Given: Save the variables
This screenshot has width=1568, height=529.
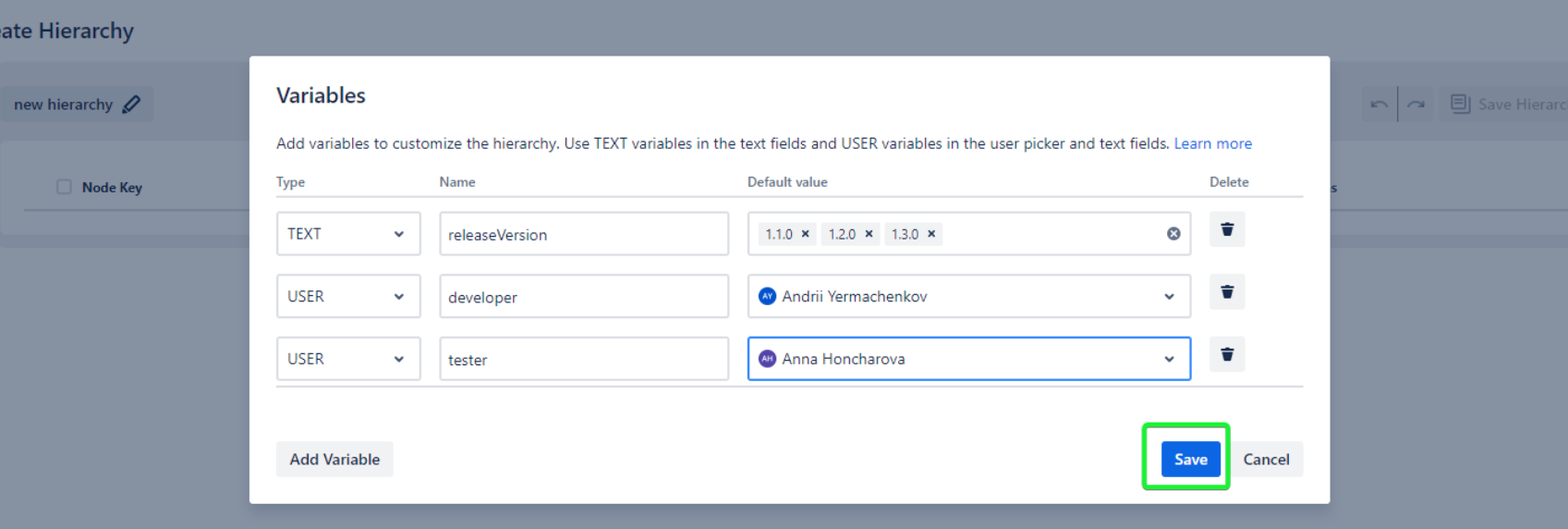Looking at the screenshot, I should [x=1190, y=460].
